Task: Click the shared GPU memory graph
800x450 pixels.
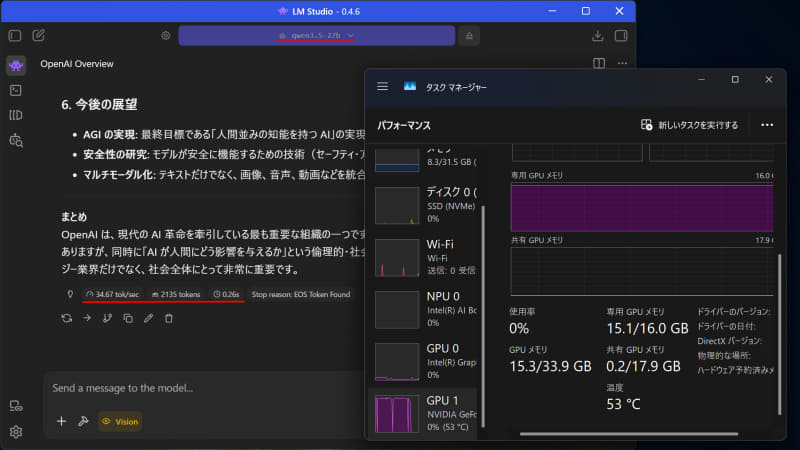Action: click(642, 272)
